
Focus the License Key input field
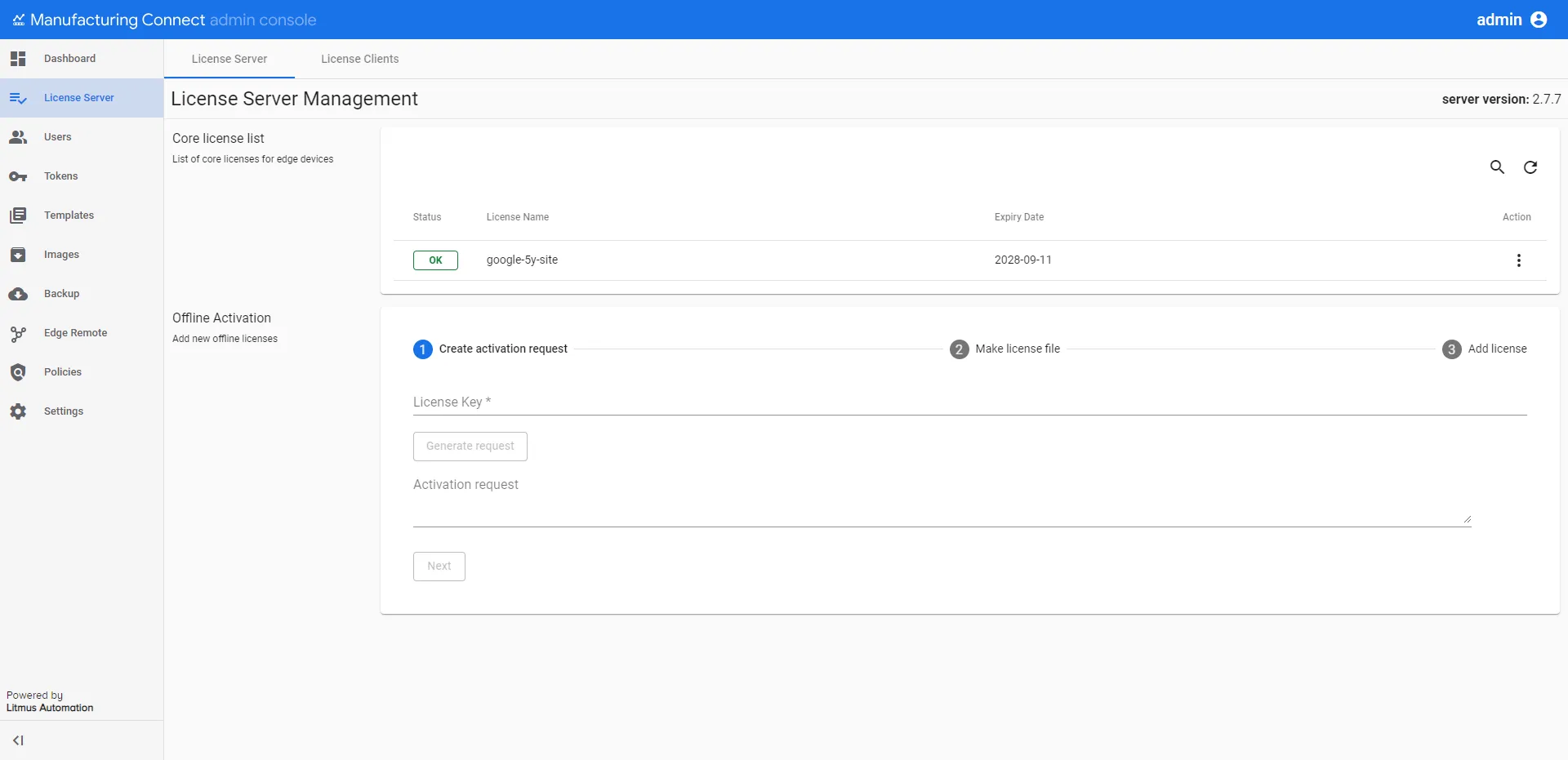[970, 402]
